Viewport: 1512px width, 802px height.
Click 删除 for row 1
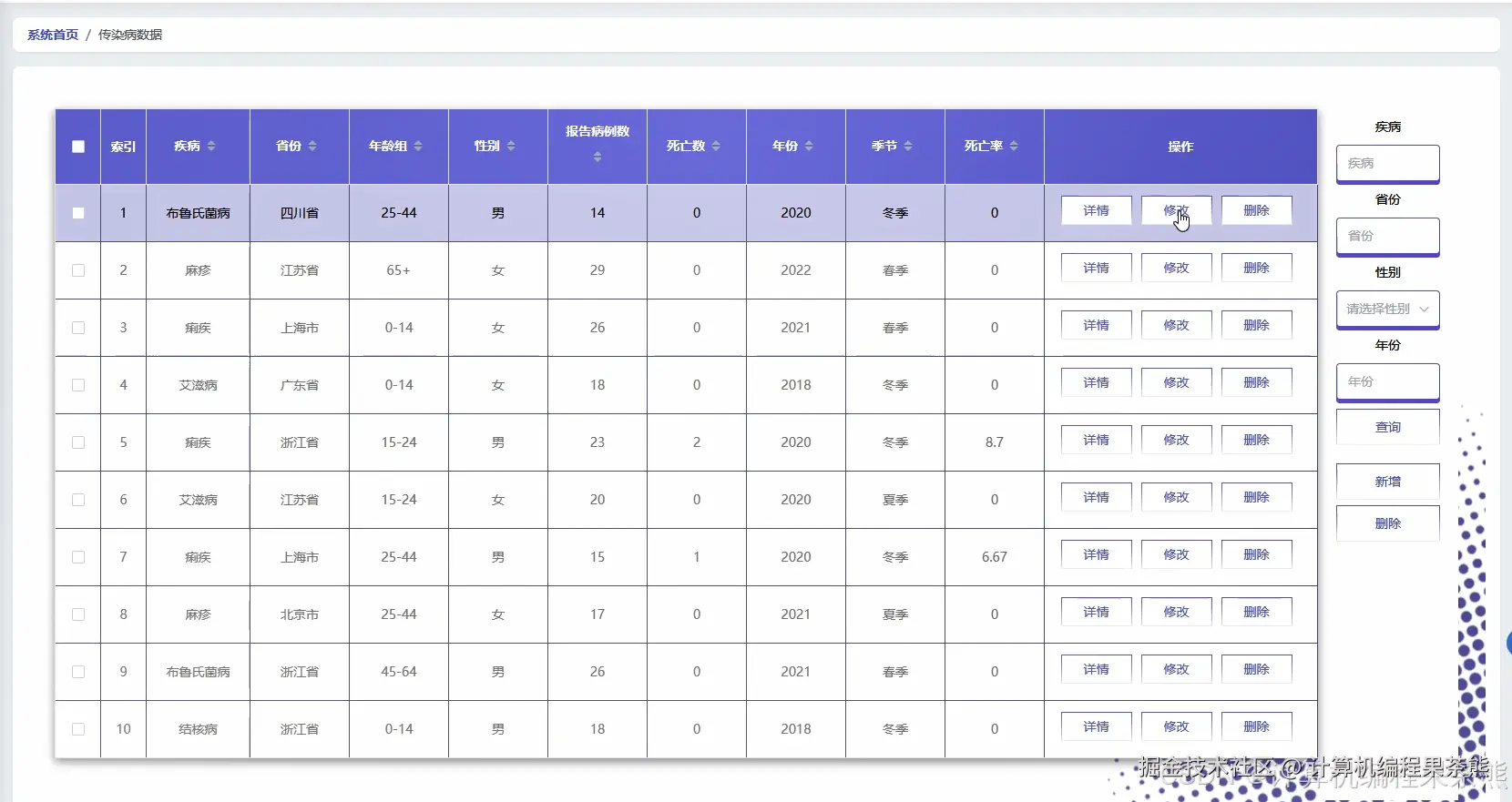coord(1256,210)
